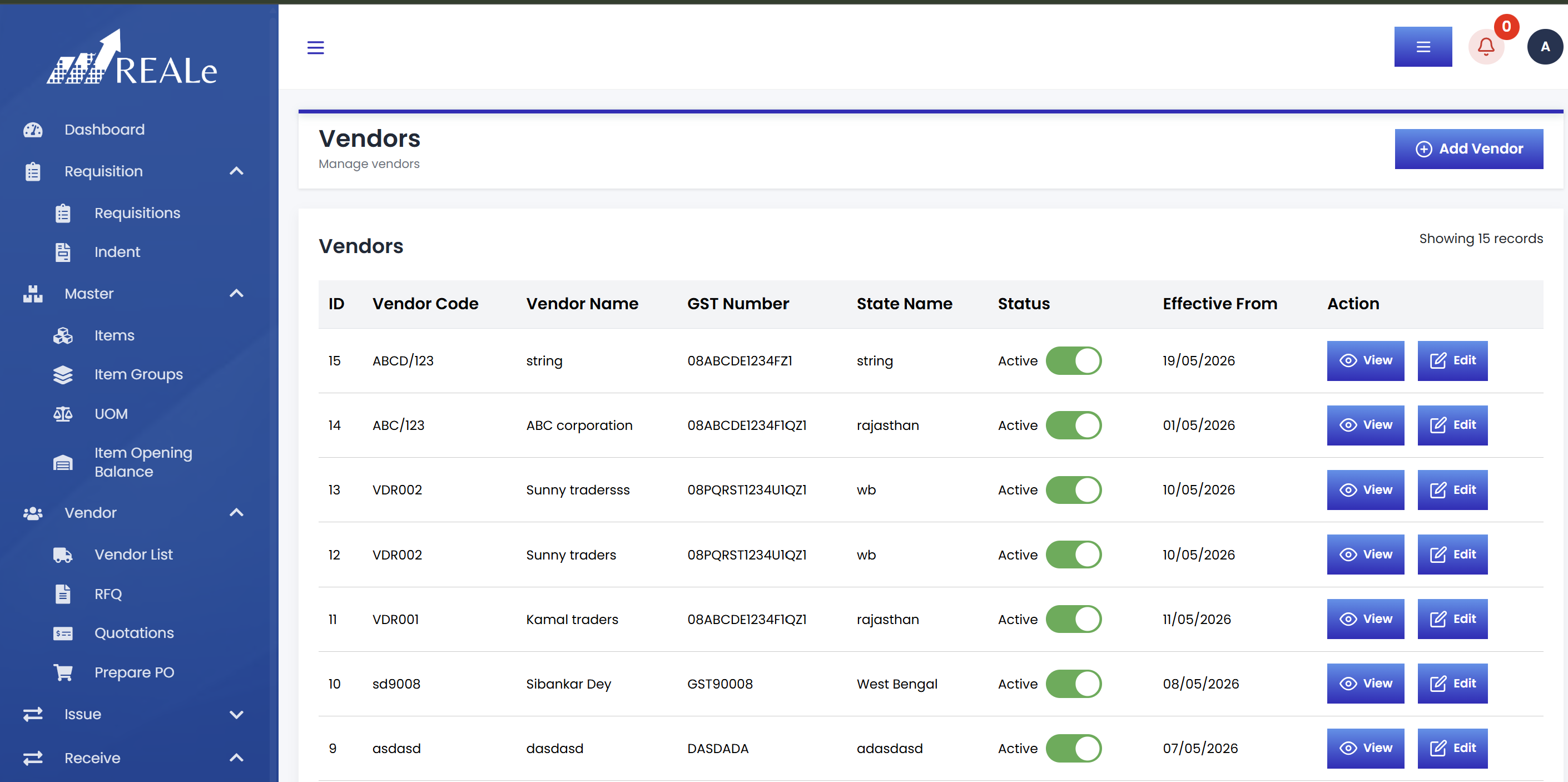Click the 'West Bengal' state cell
Image resolution: width=1568 pixels, height=782 pixels.
coord(897,684)
